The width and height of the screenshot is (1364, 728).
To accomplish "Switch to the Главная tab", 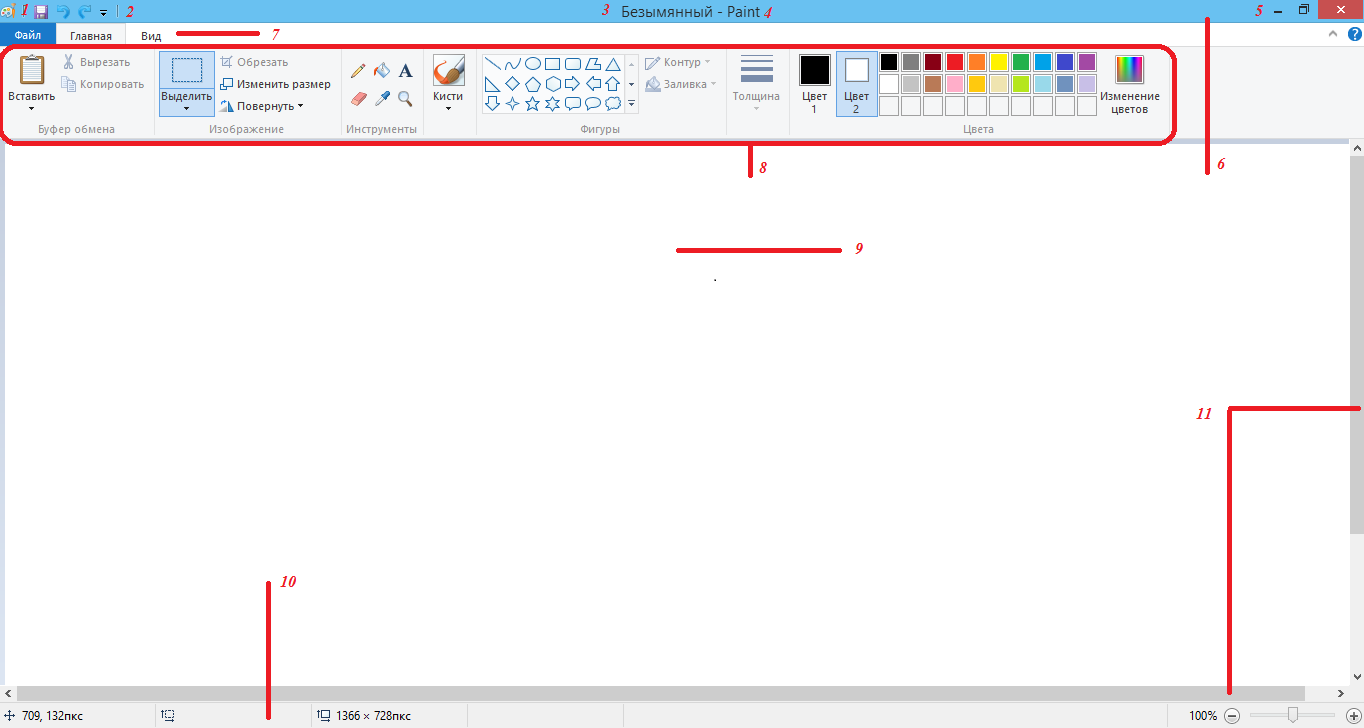I will [91, 35].
